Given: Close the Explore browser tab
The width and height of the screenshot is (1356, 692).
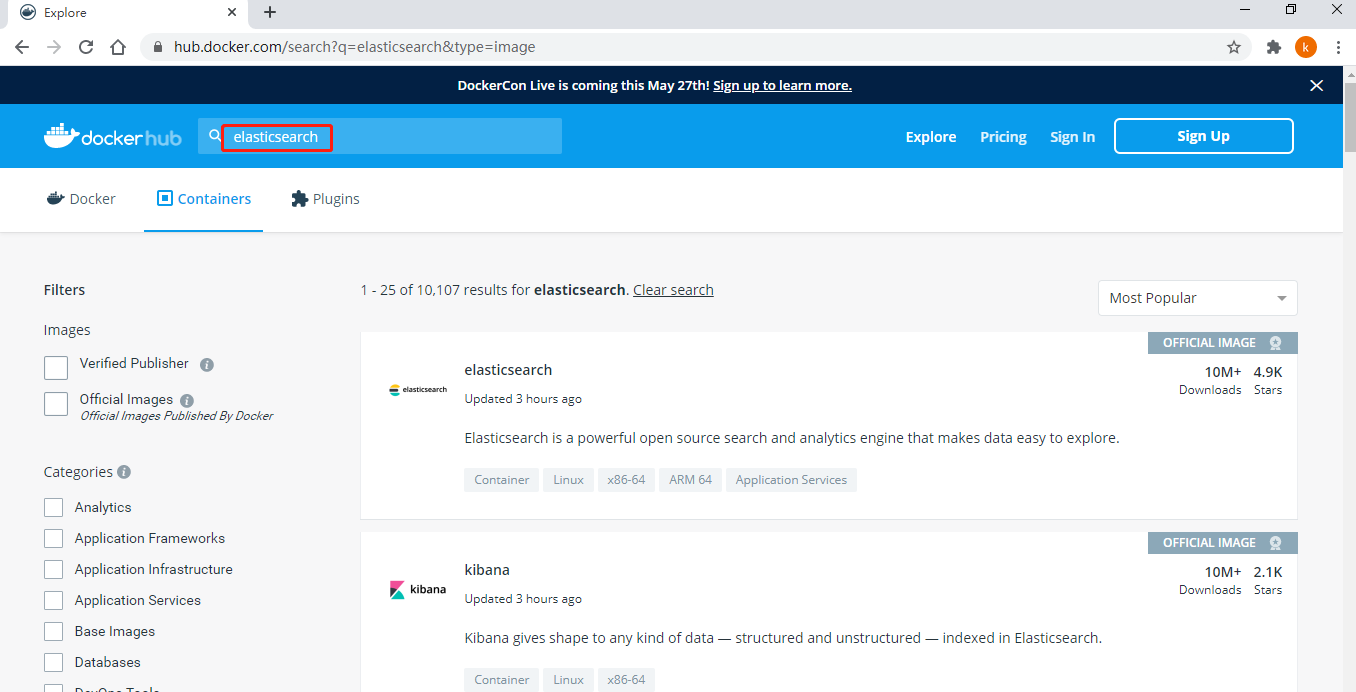Looking at the screenshot, I should (232, 12).
